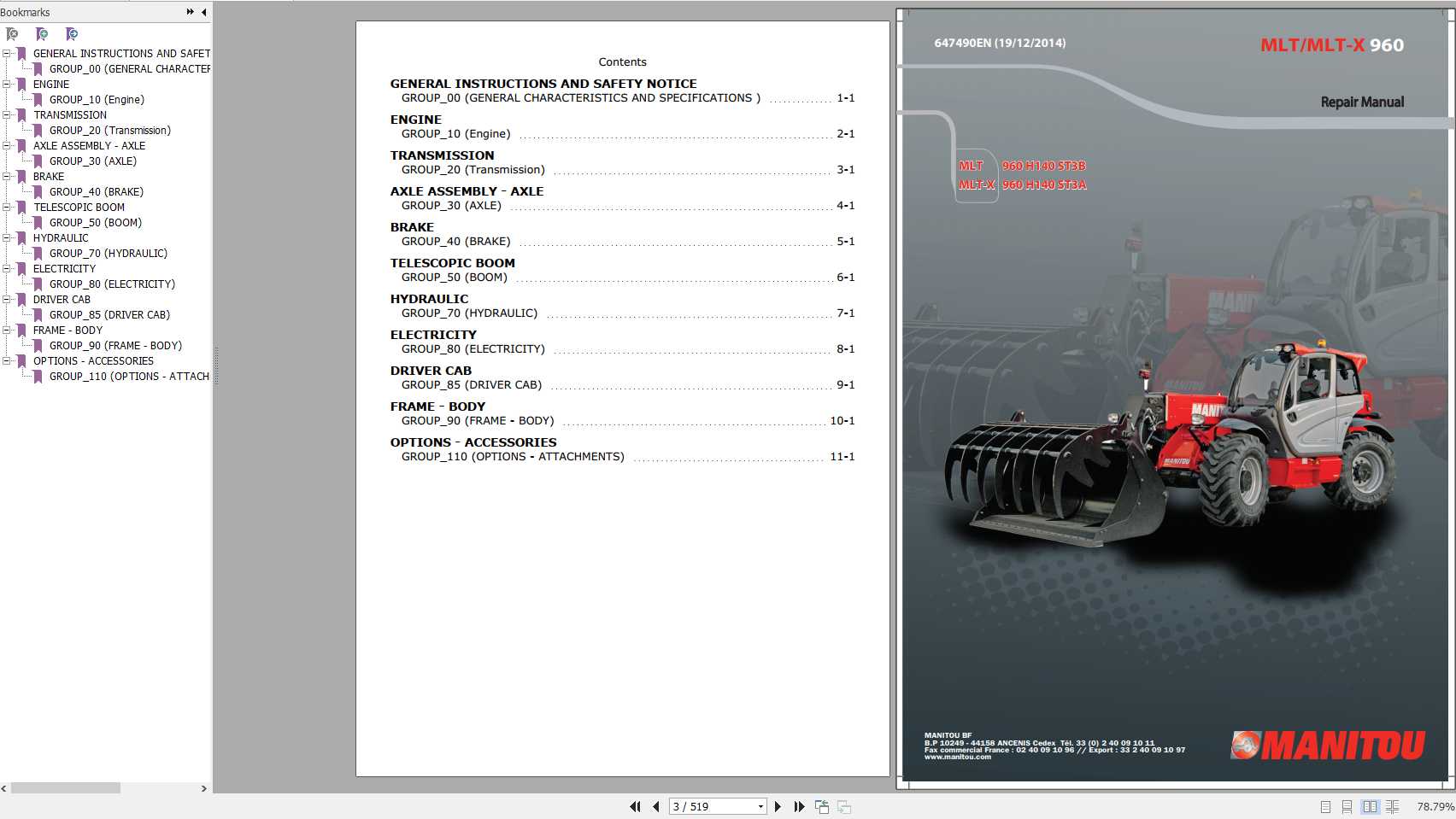Open the page number dropdown arrow
The width and height of the screenshot is (1456, 819).
click(x=760, y=806)
